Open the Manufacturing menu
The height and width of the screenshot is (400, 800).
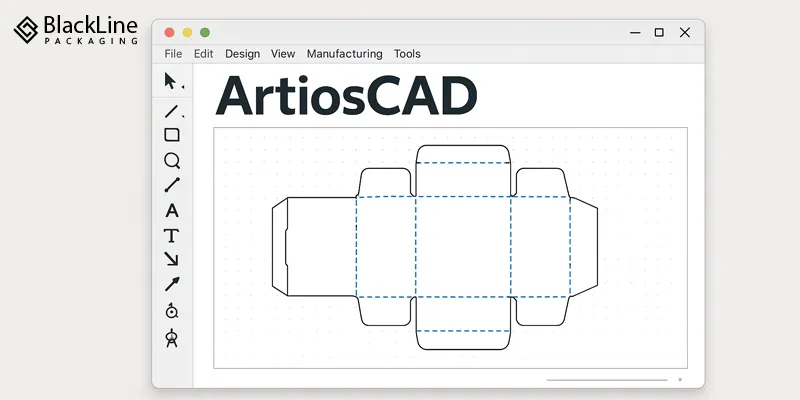click(344, 54)
